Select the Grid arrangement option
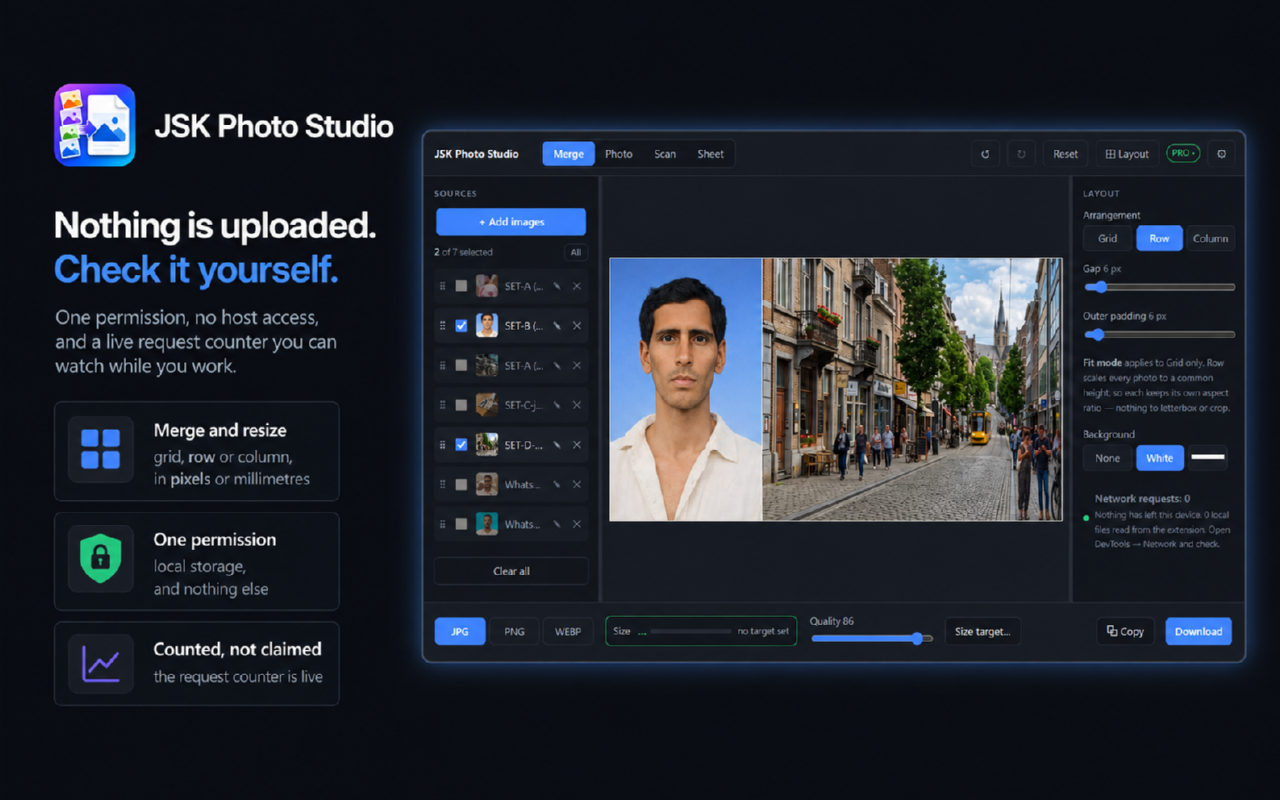 click(1108, 238)
